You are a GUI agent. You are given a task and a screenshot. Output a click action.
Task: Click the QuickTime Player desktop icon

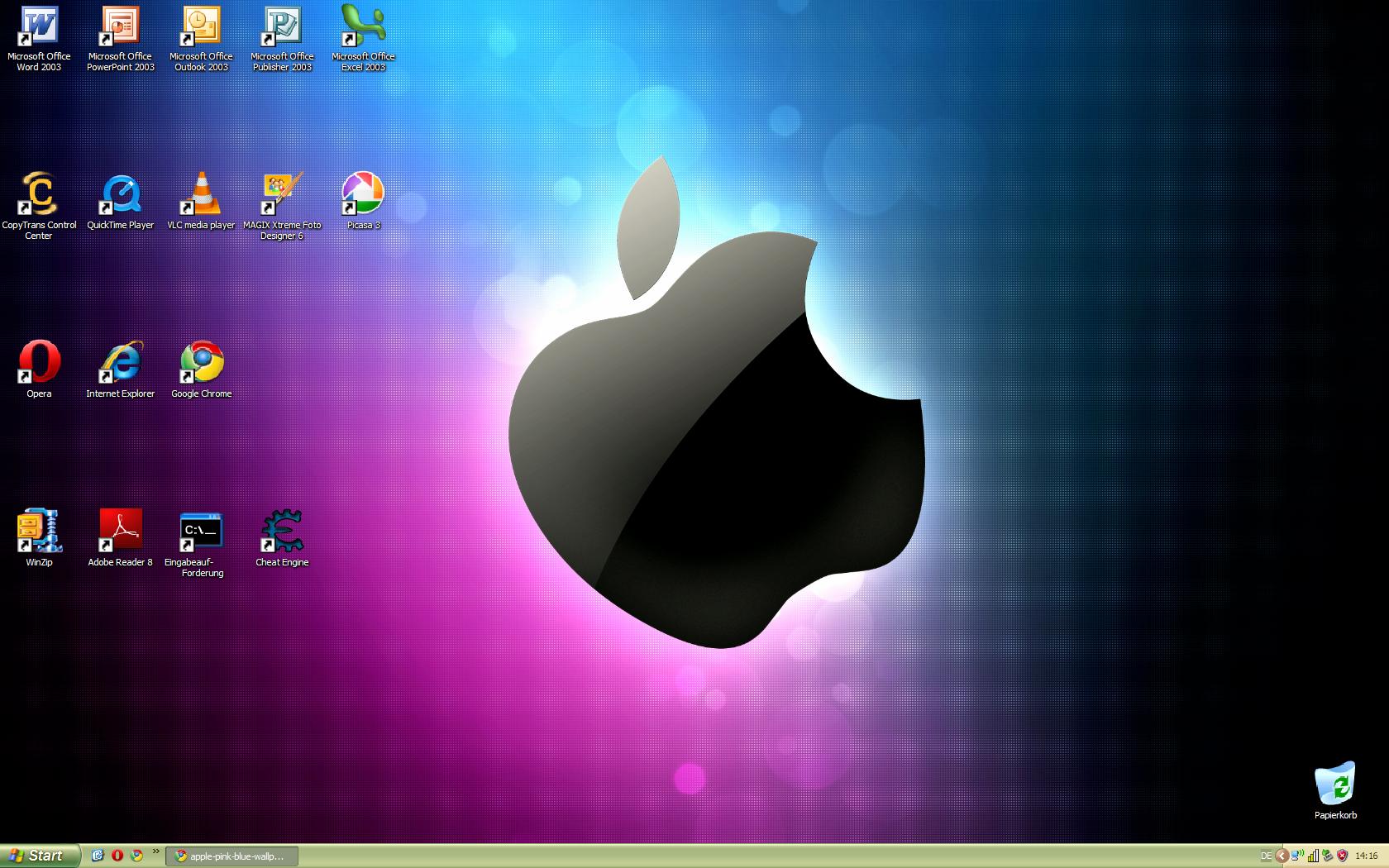tap(121, 202)
